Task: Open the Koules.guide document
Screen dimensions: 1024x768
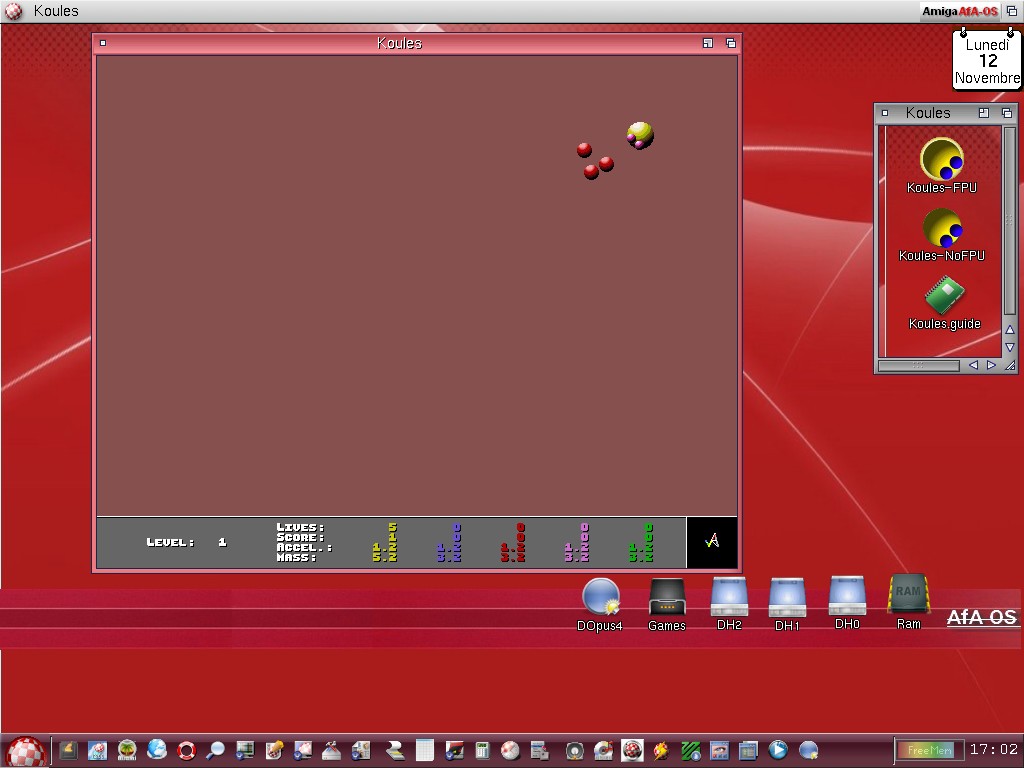Action: click(944, 296)
